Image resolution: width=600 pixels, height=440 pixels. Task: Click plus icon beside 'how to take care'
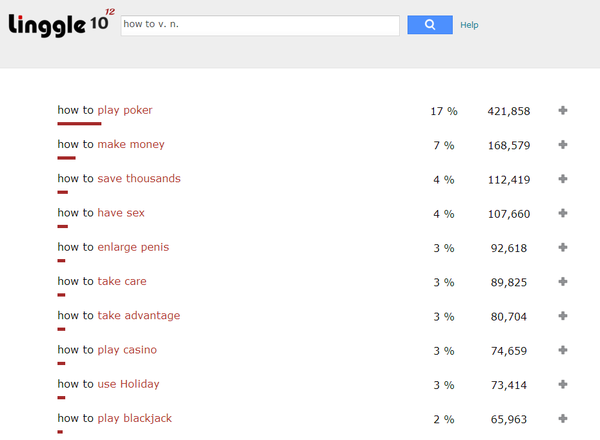(x=563, y=282)
